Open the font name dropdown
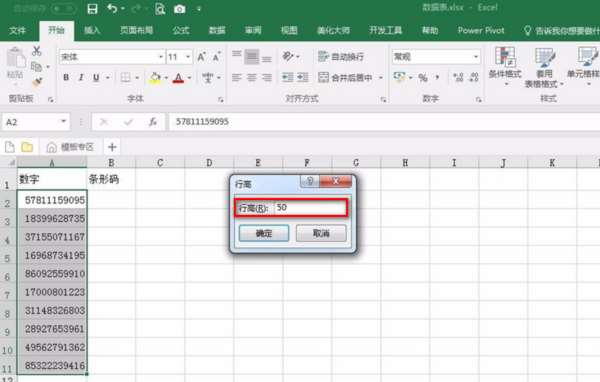The width and height of the screenshot is (600, 382). (161, 57)
